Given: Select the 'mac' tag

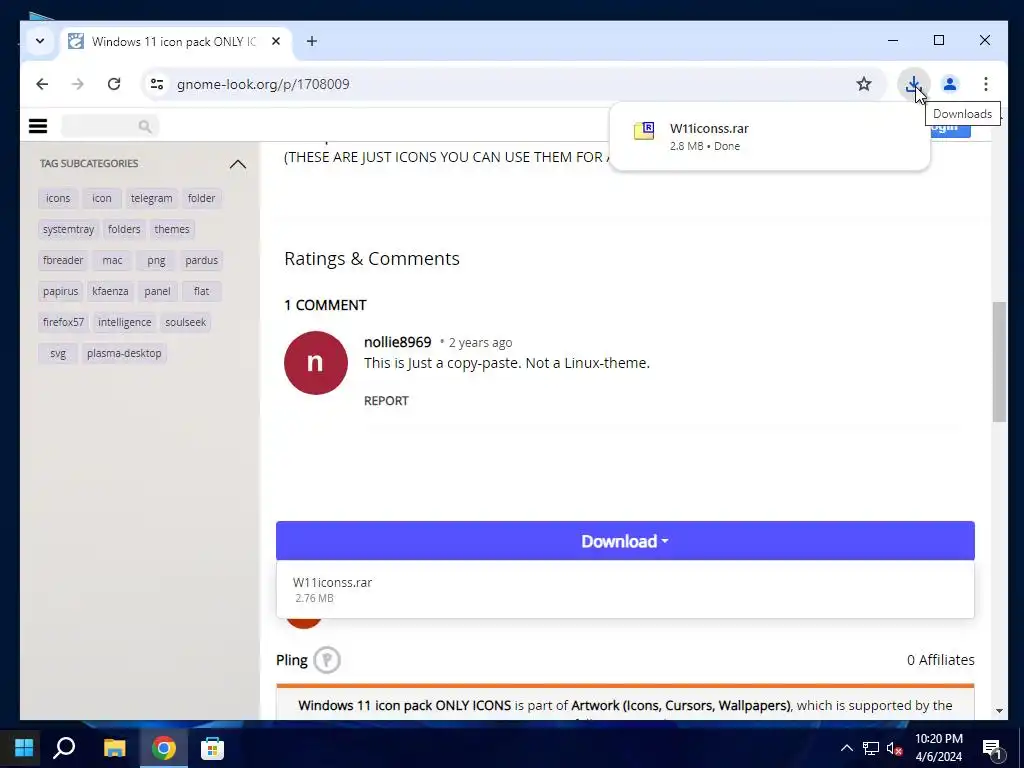Looking at the screenshot, I should (112, 261).
